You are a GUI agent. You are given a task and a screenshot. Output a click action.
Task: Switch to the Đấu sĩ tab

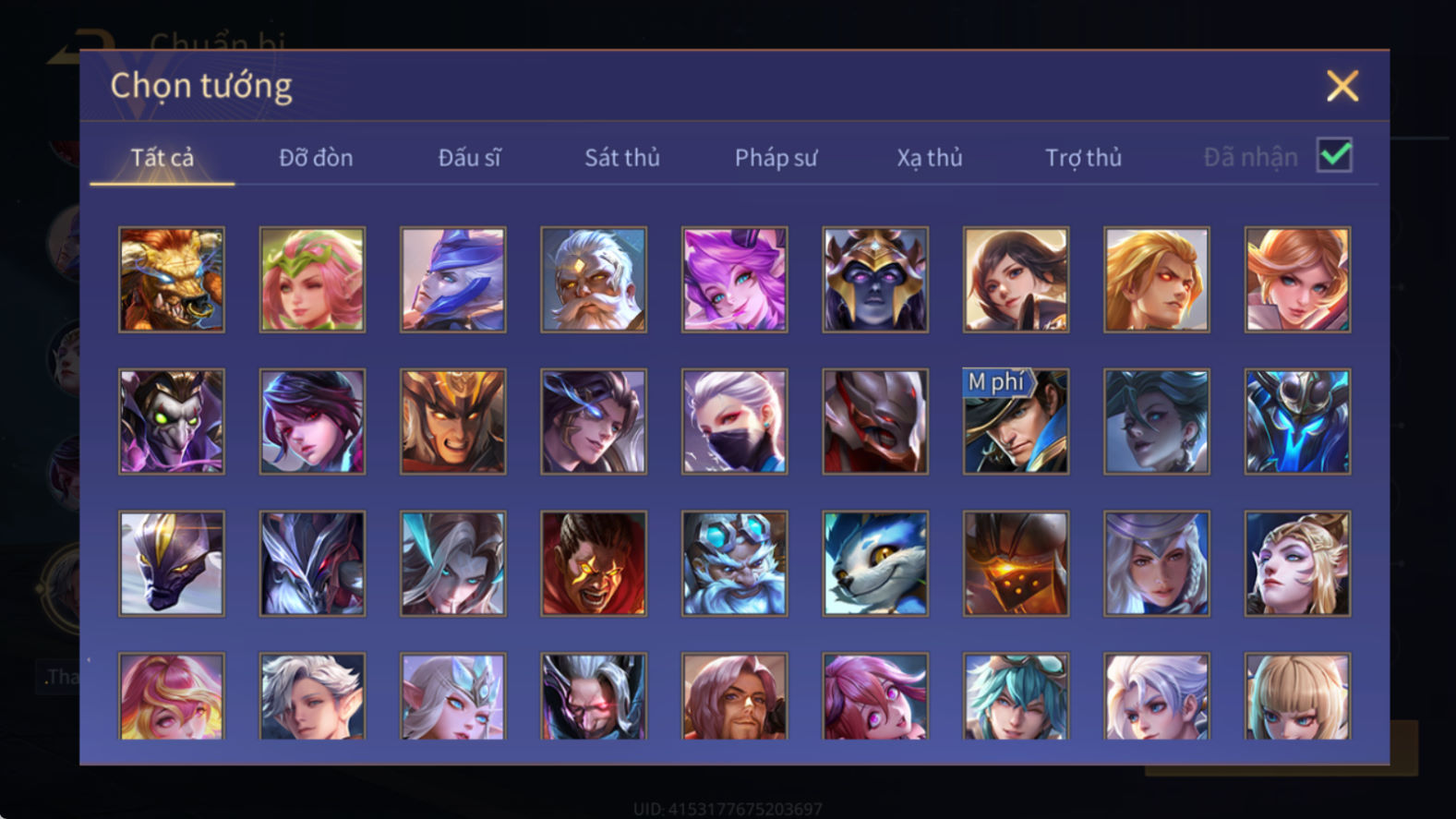(469, 158)
